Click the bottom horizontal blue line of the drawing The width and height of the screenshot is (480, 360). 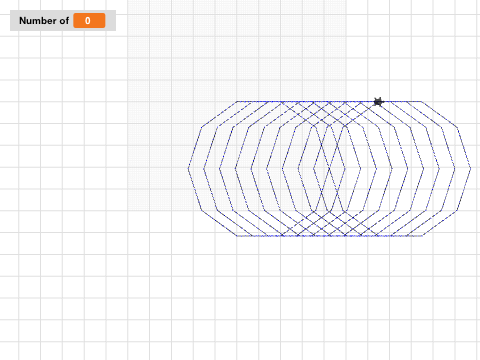(x=330, y=236)
